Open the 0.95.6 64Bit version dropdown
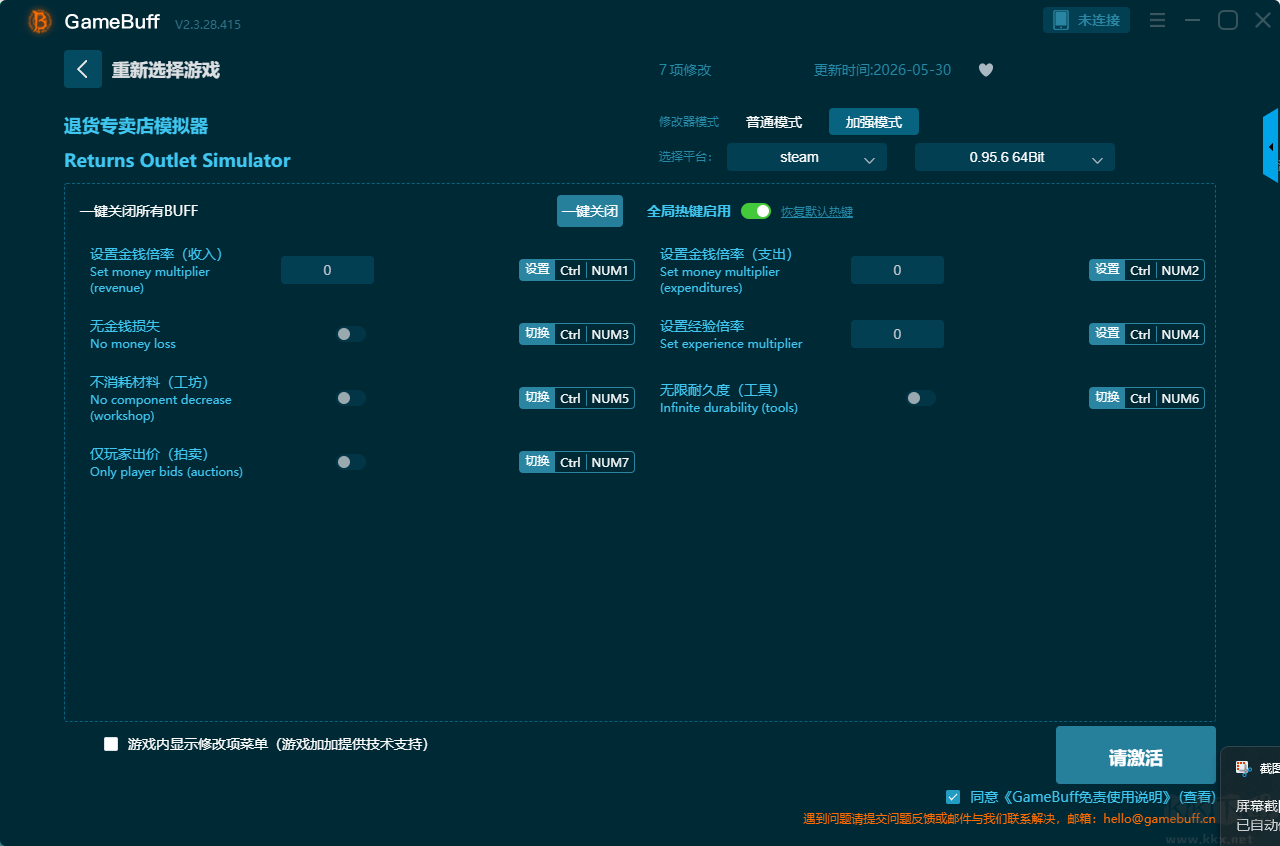 pyautogui.click(x=1015, y=157)
